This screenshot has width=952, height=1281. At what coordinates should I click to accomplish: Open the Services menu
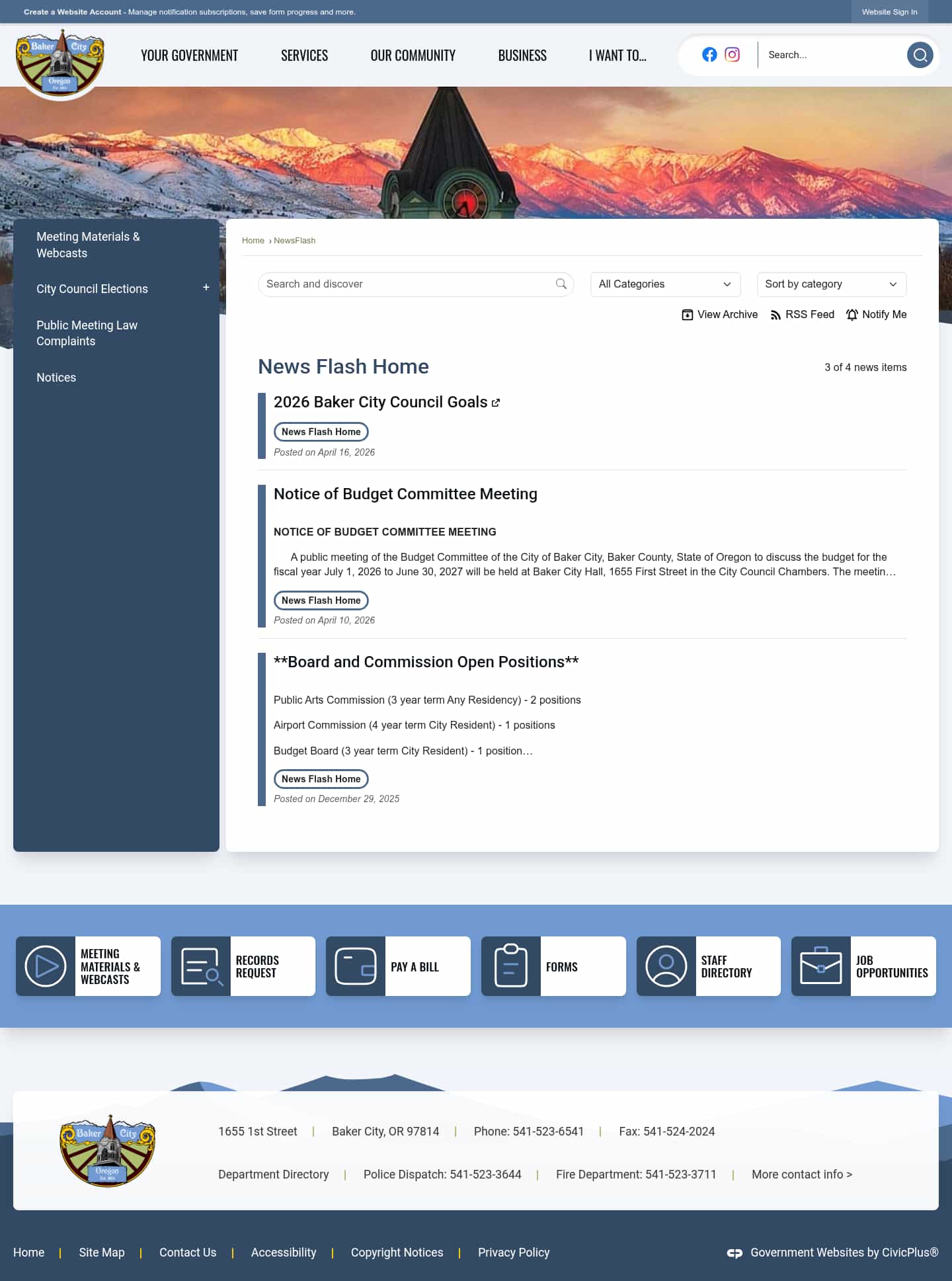[305, 56]
